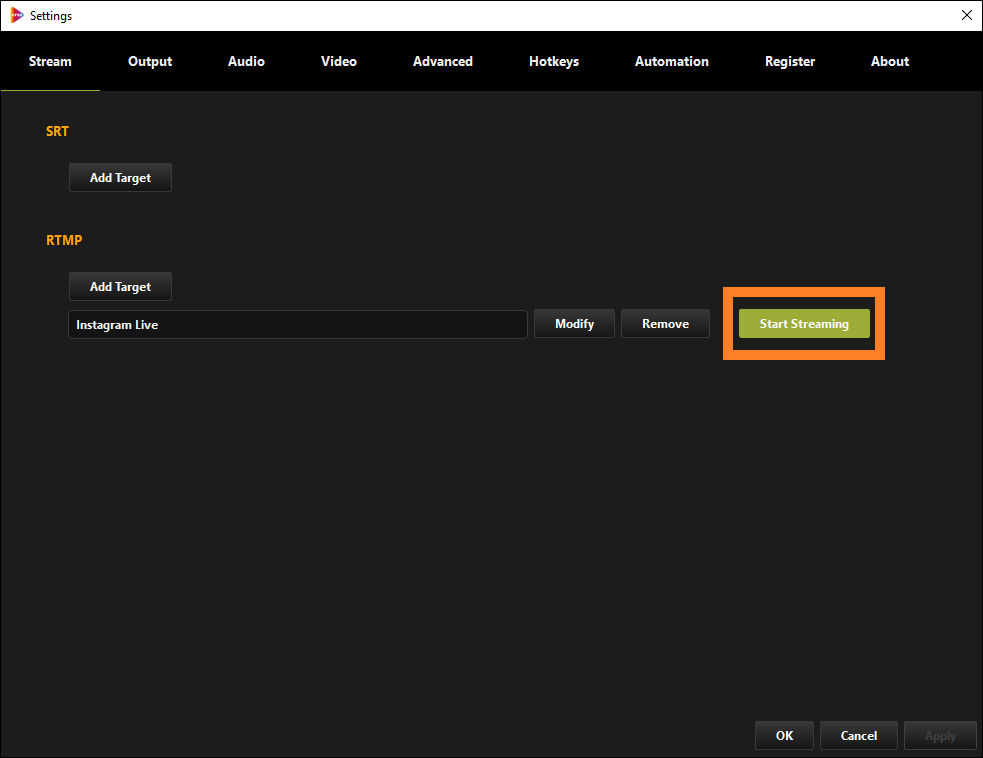
Task: Start streaming to Instagram Live
Action: tap(804, 323)
